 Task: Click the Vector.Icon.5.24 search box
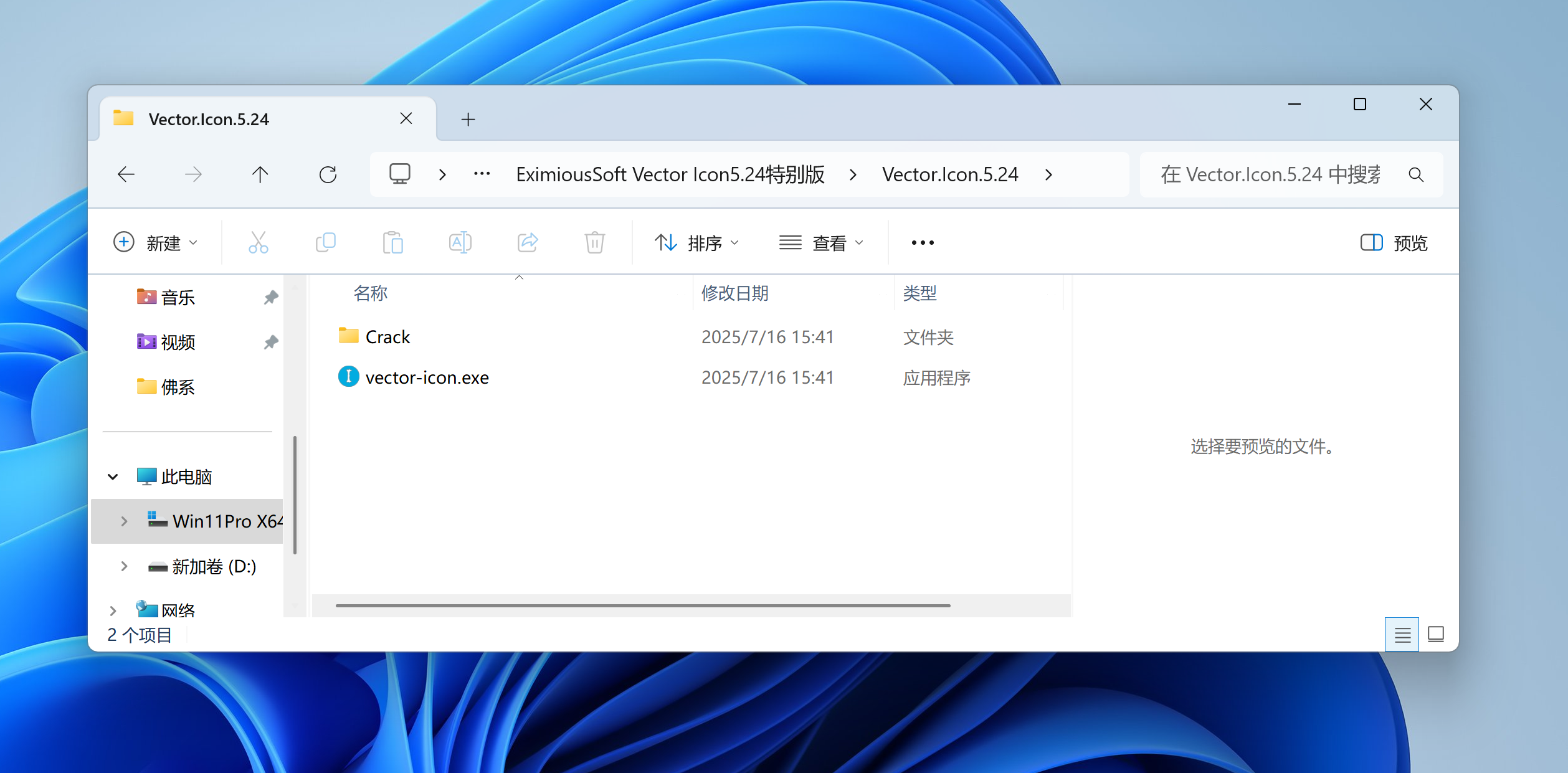pyautogui.click(x=1271, y=174)
